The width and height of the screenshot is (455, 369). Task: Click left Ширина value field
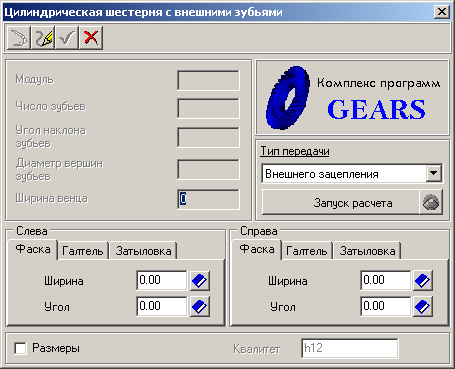click(162, 280)
